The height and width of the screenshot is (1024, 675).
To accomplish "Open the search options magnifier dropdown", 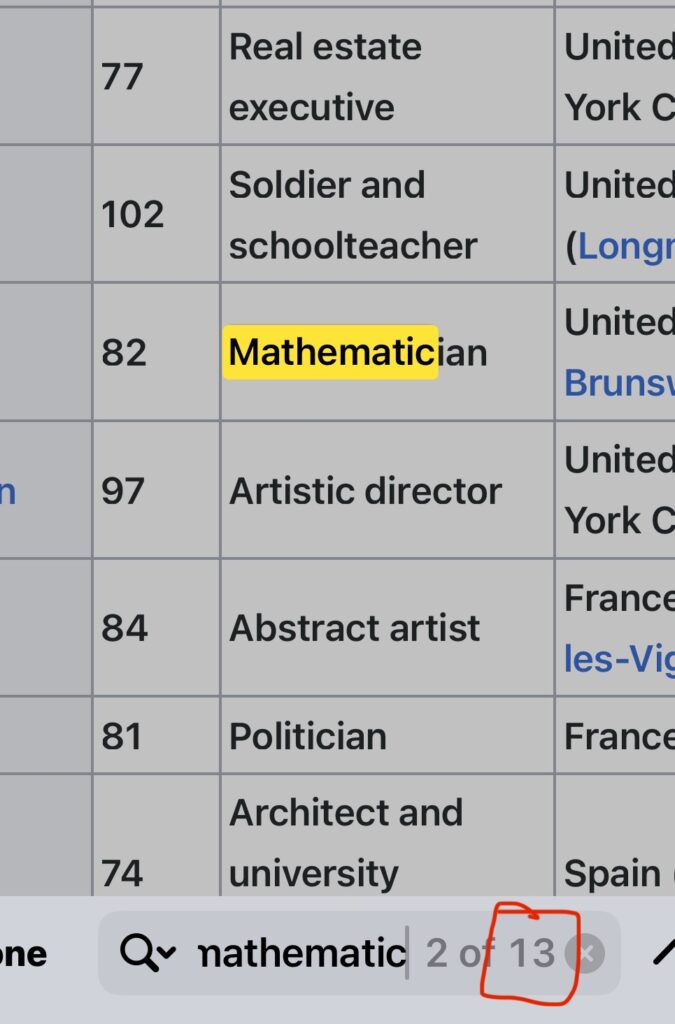I will (147, 953).
